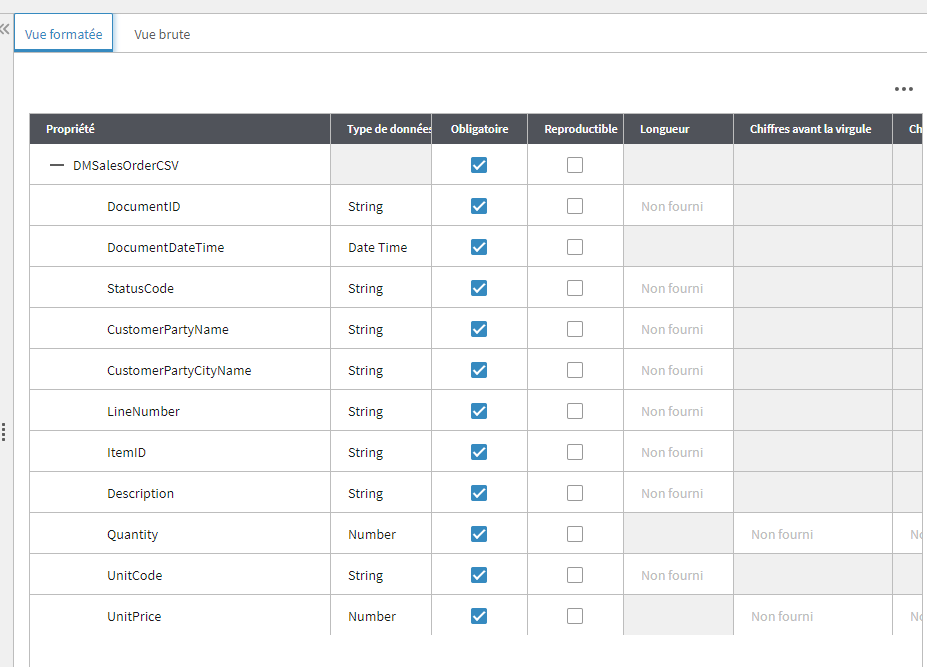Uncheck Obligatoire for UnitCode
Viewport: 927px width, 667px height.
[479, 575]
